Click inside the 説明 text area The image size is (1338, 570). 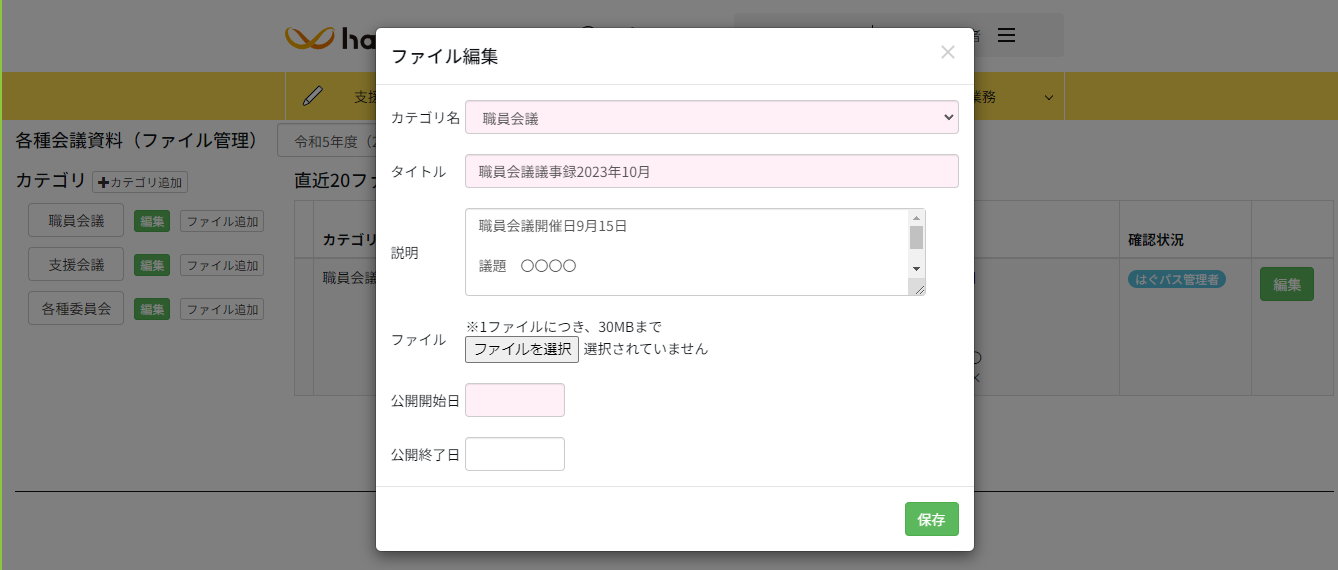(686, 252)
